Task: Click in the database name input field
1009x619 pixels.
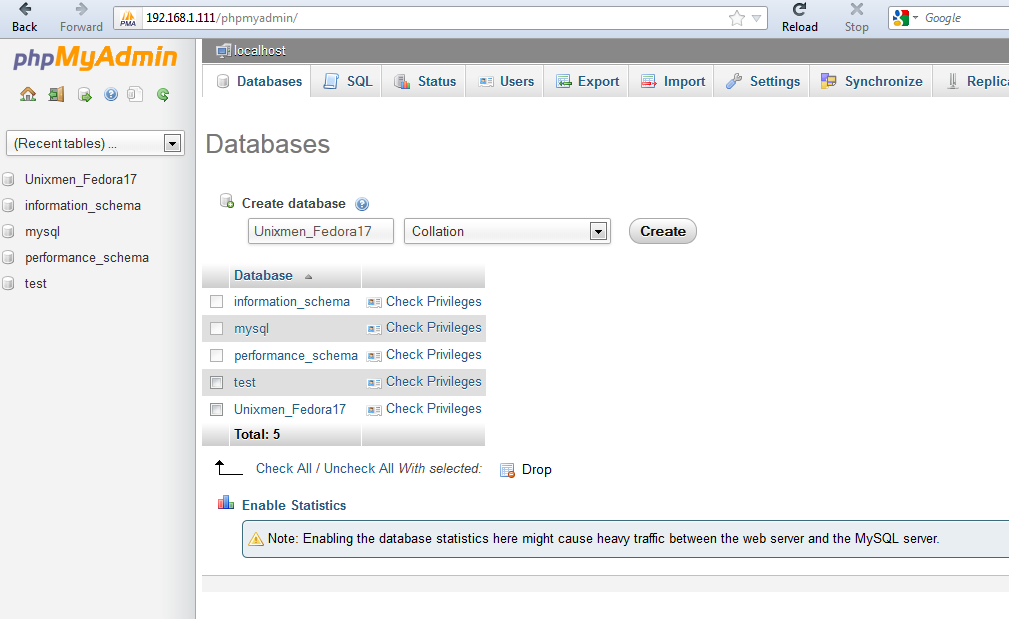Action: click(320, 231)
